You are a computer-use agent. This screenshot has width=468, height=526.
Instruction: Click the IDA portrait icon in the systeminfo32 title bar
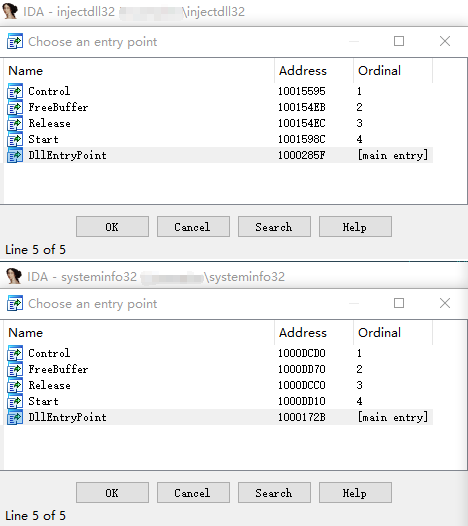pyautogui.click(x=14, y=276)
